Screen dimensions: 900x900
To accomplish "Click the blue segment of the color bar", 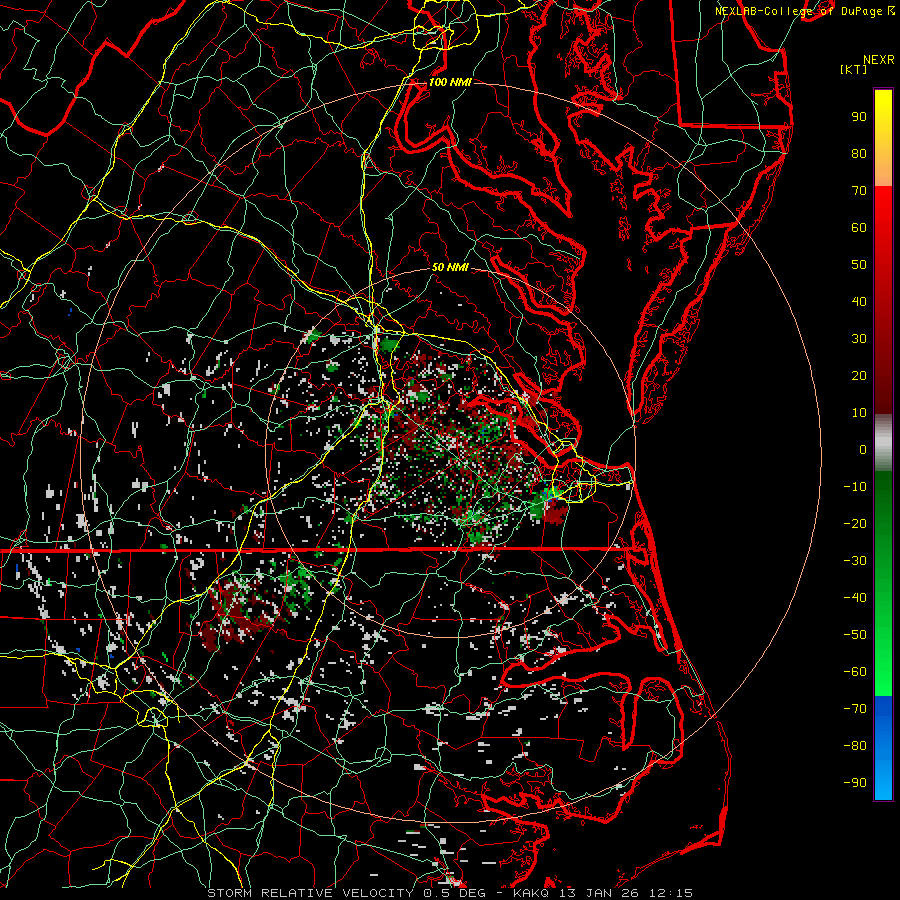I will (x=883, y=747).
